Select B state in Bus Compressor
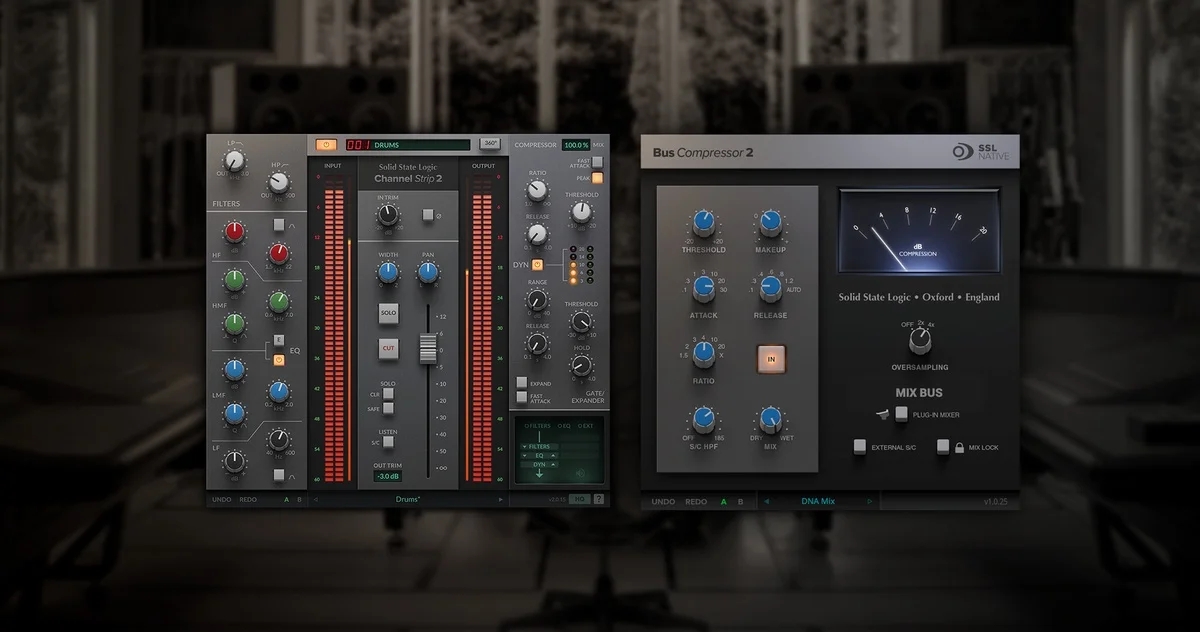Viewport: 1200px width, 632px height. pos(740,501)
